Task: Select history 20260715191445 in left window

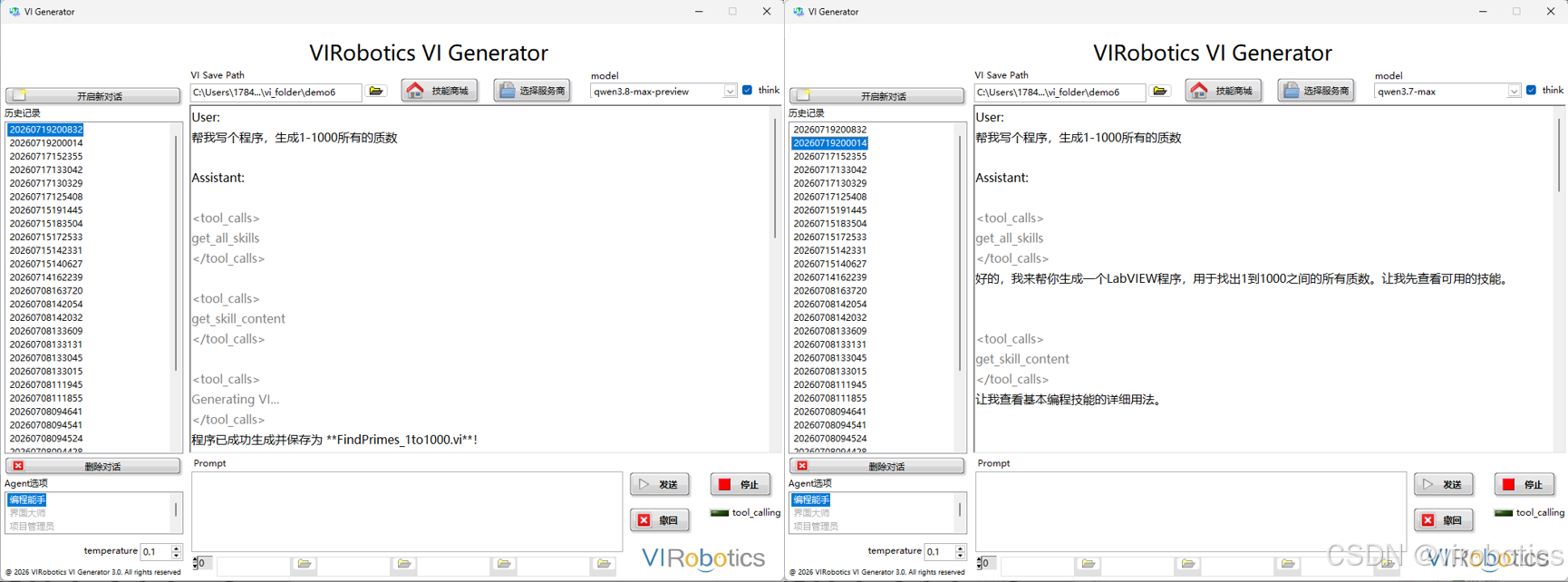Action: 46,210
